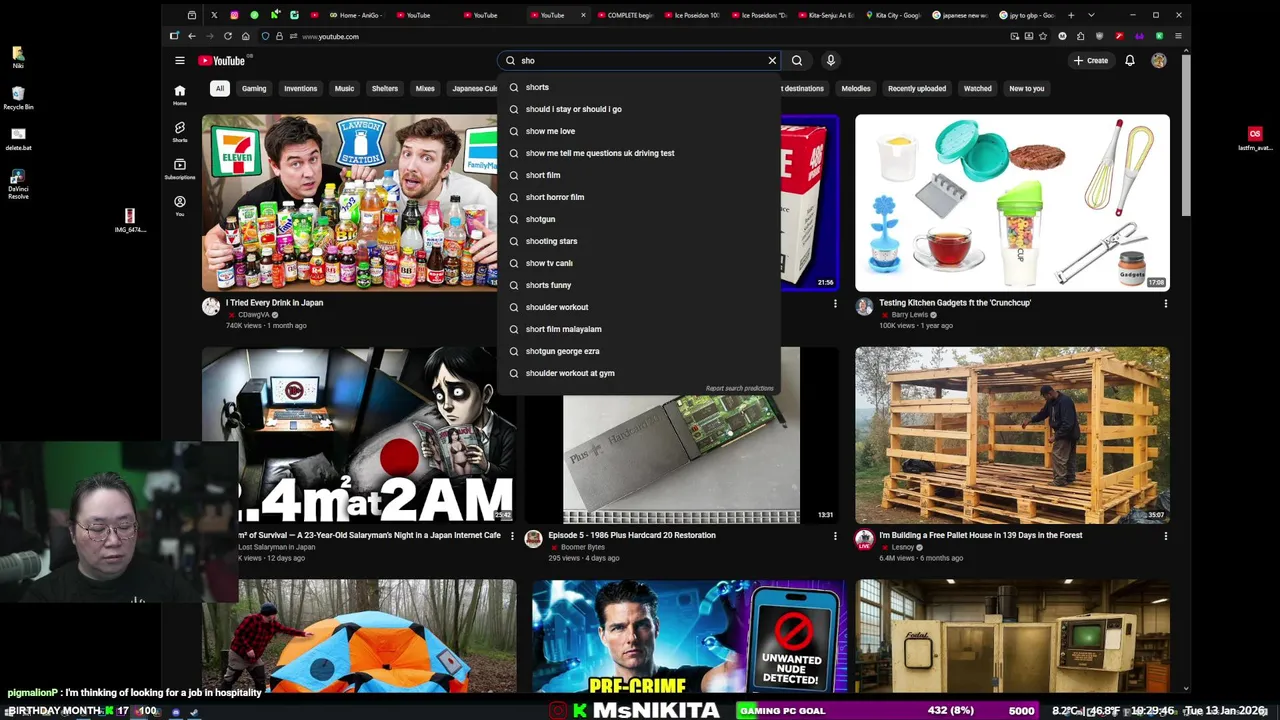This screenshot has height=720, width=1280.
Task: Click the Barry Lewis channel avatar
Action: coord(864,307)
